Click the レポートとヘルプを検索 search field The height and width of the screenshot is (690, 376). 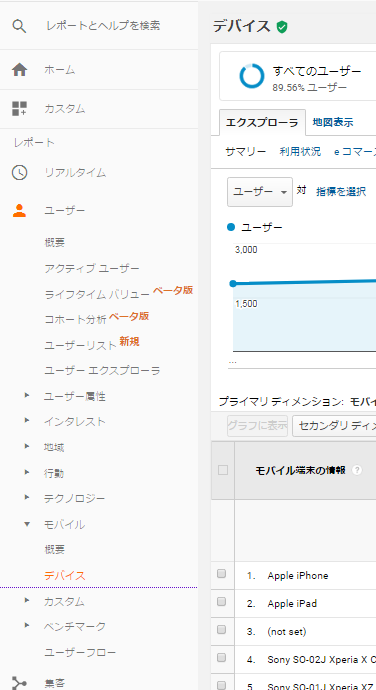[103, 26]
